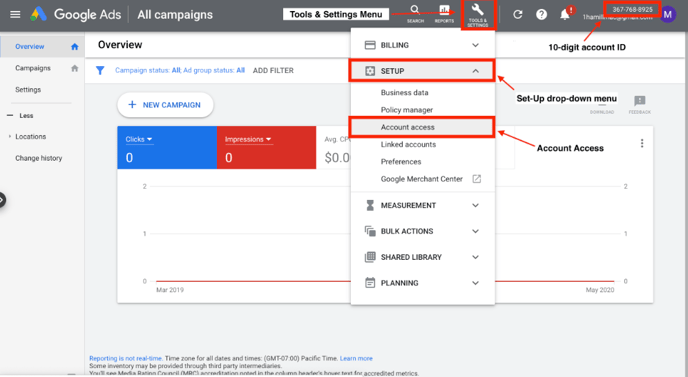Select Linked accounts menu item

[x=408, y=144]
